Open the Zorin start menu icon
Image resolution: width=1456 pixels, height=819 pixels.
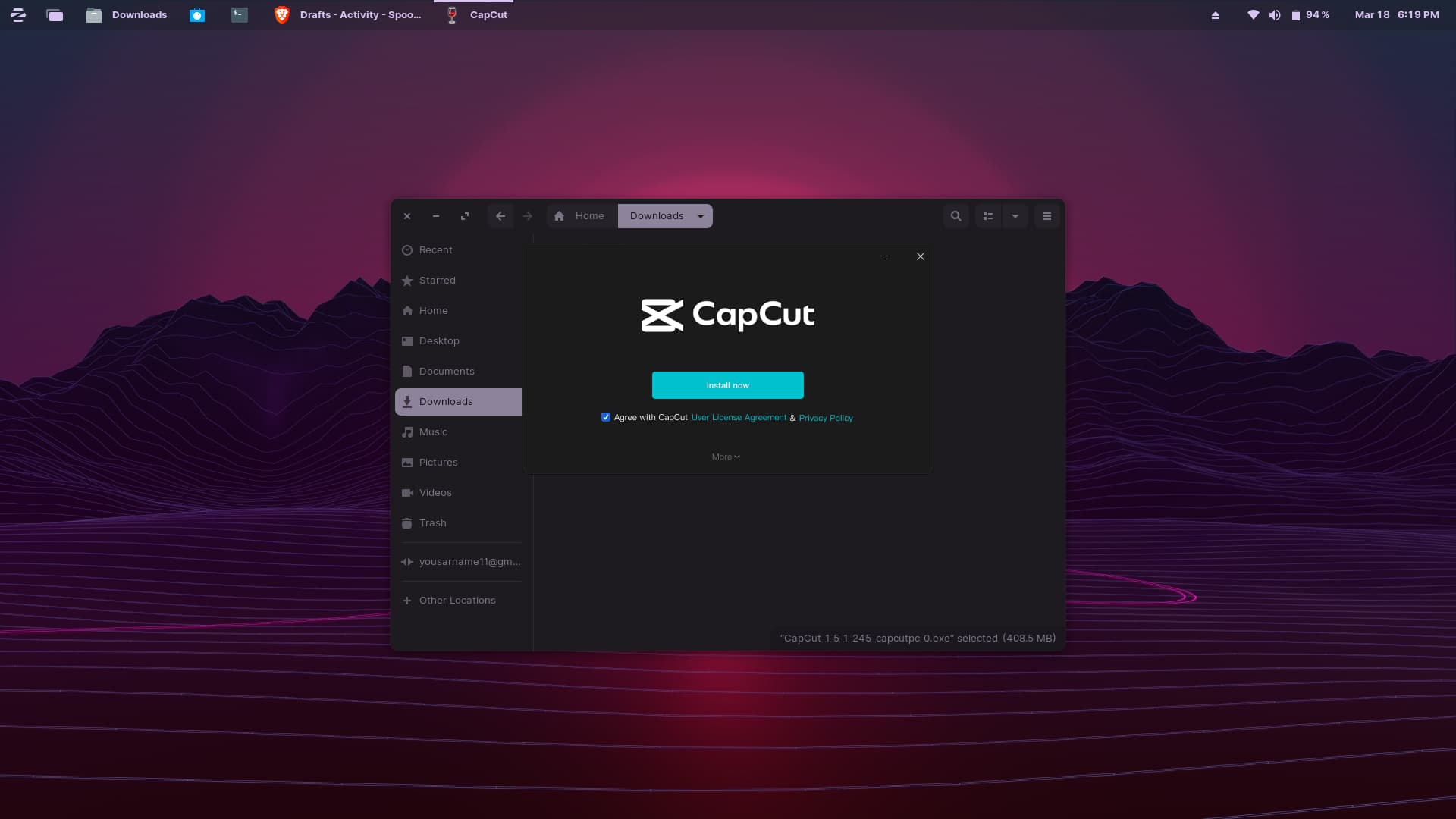18,15
